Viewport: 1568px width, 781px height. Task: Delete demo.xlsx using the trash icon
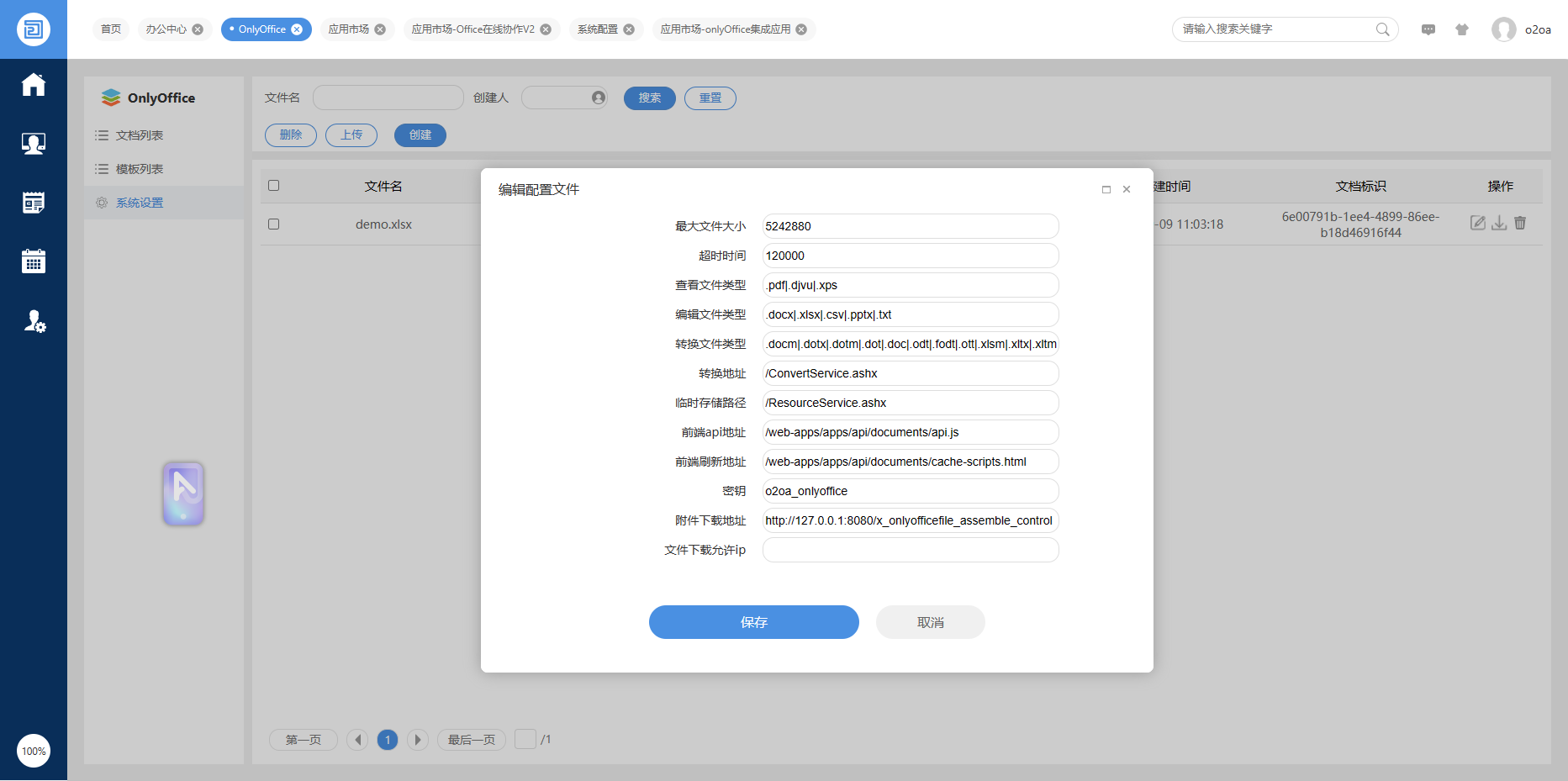point(1520,223)
